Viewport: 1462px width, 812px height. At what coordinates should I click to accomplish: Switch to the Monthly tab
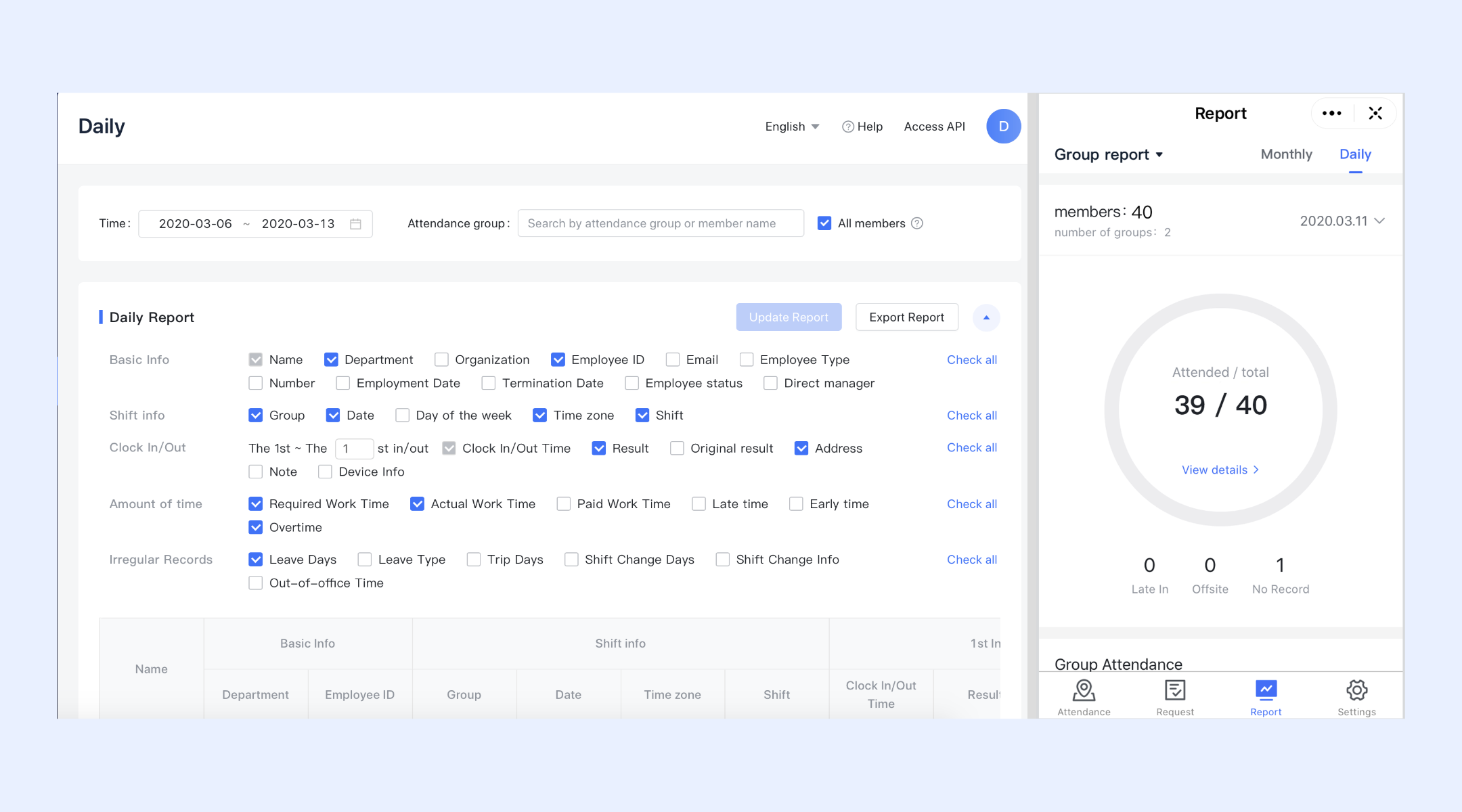tap(1286, 154)
